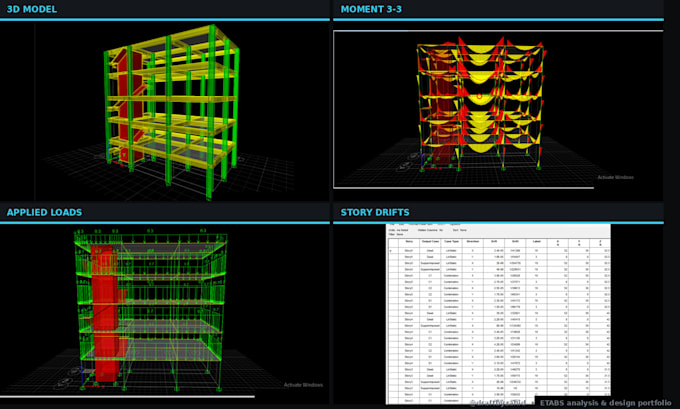Click the 'Output Case' column header
The height and width of the screenshot is (409, 680).
430,242
